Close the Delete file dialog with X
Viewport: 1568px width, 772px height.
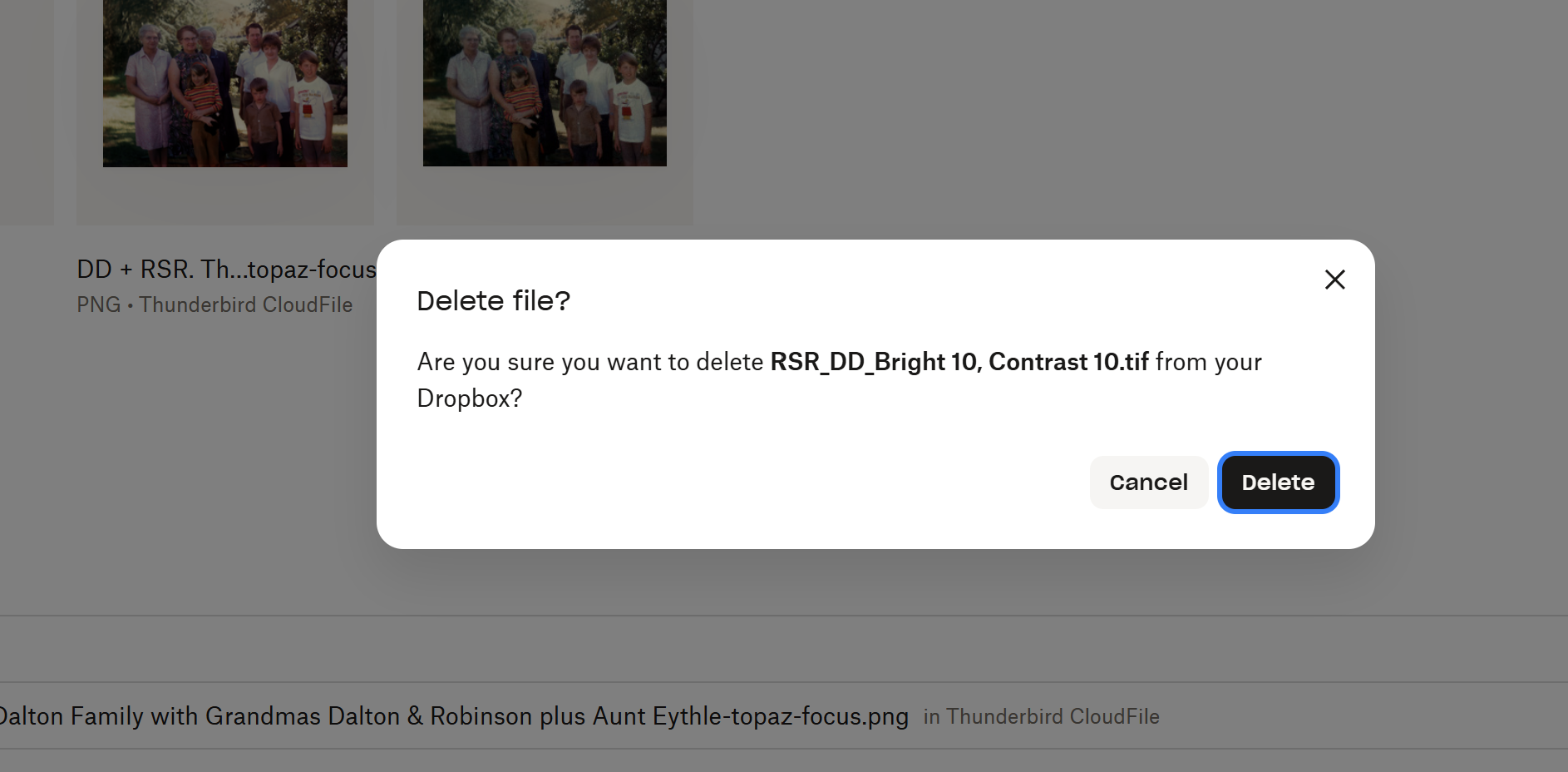pos(1334,280)
